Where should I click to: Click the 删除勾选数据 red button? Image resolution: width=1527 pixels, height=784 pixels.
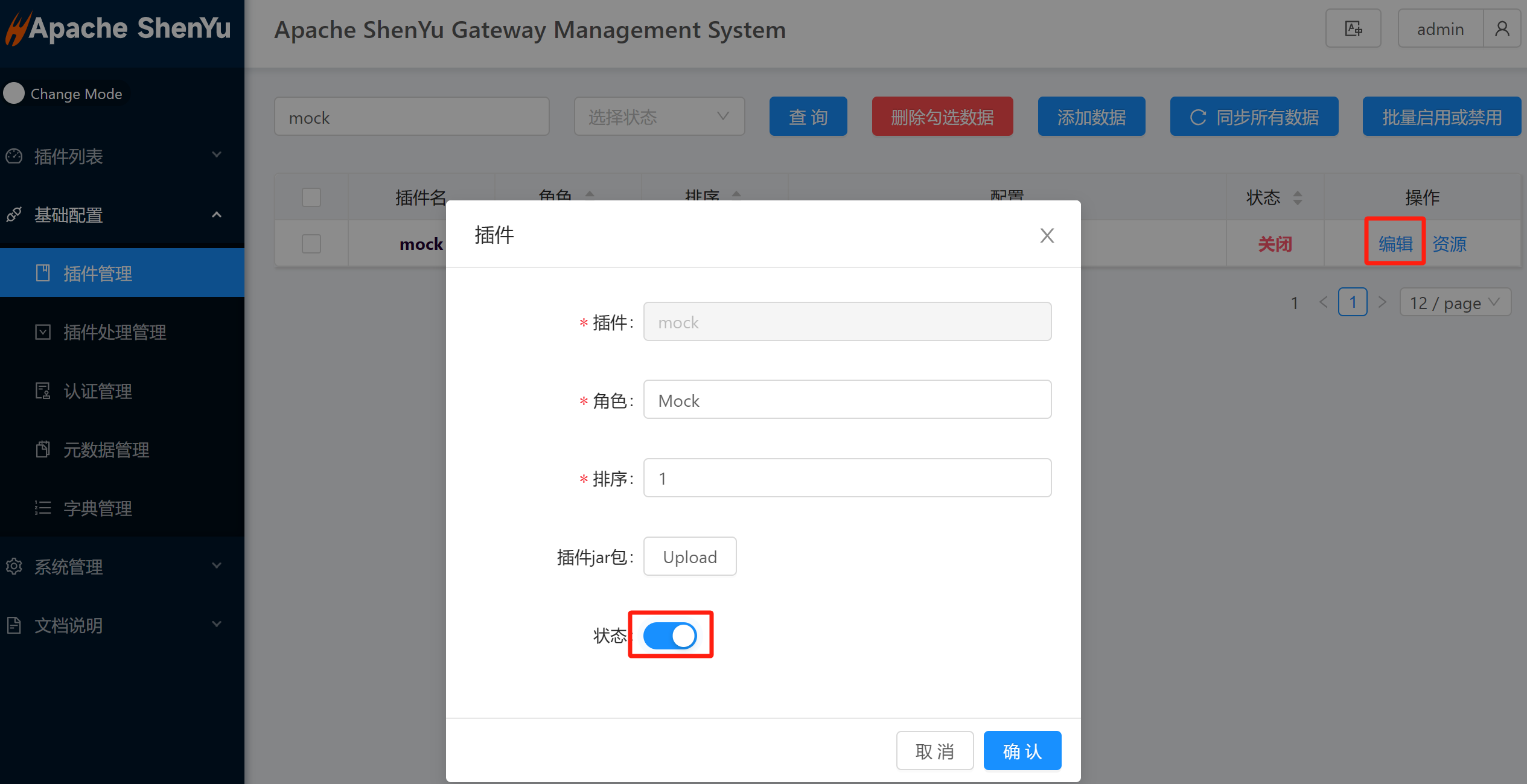point(942,116)
